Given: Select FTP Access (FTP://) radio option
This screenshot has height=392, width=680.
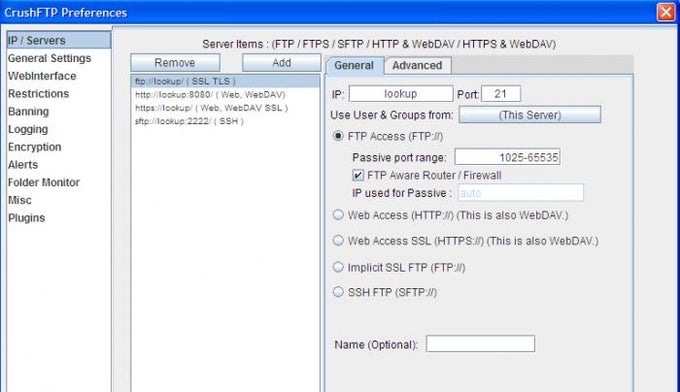Looking at the screenshot, I should coord(338,136).
